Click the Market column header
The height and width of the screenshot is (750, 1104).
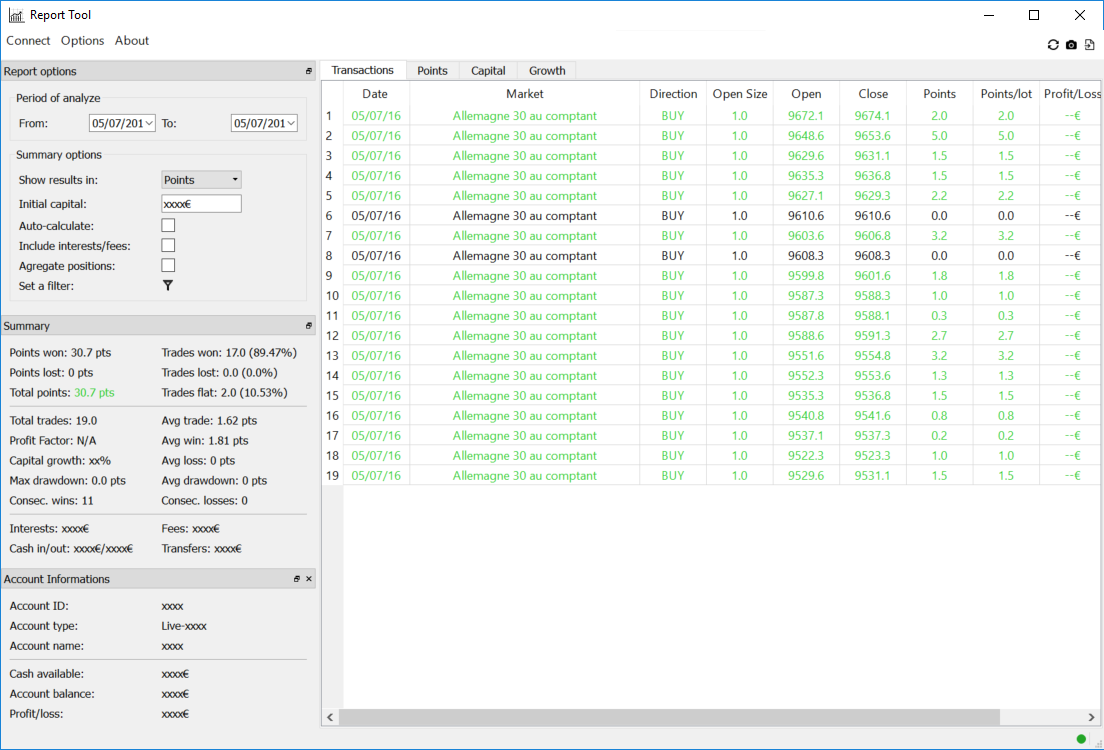[524, 94]
